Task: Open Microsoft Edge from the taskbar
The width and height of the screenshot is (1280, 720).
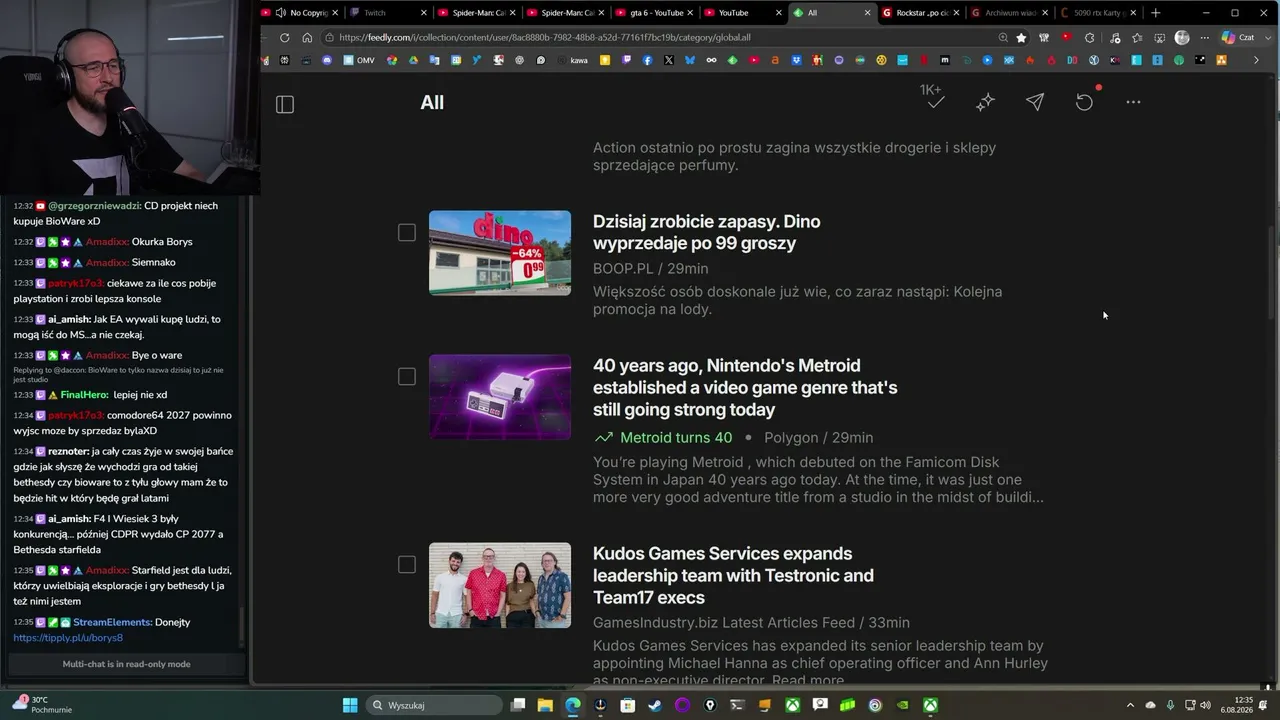Action: [x=572, y=705]
